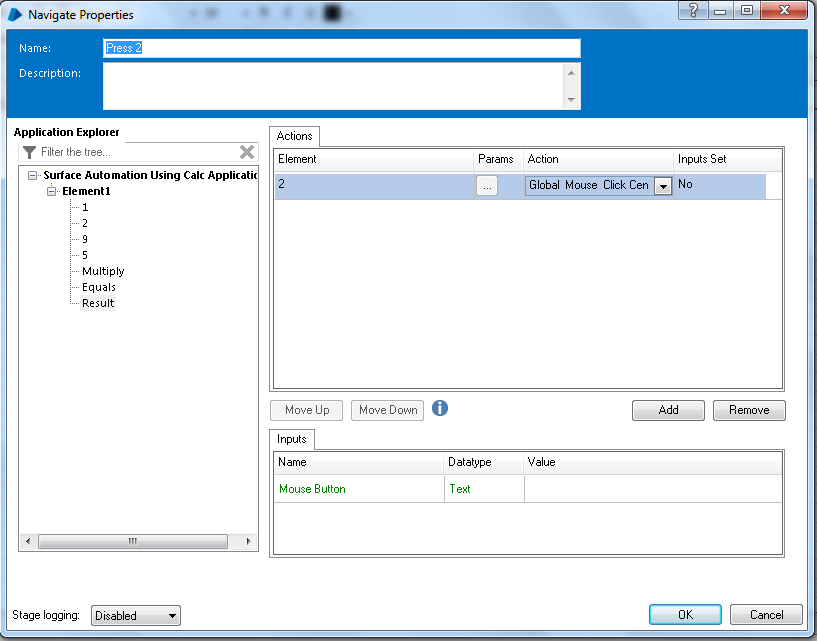Click the Value cell for Mouse Button

coord(650,488)
